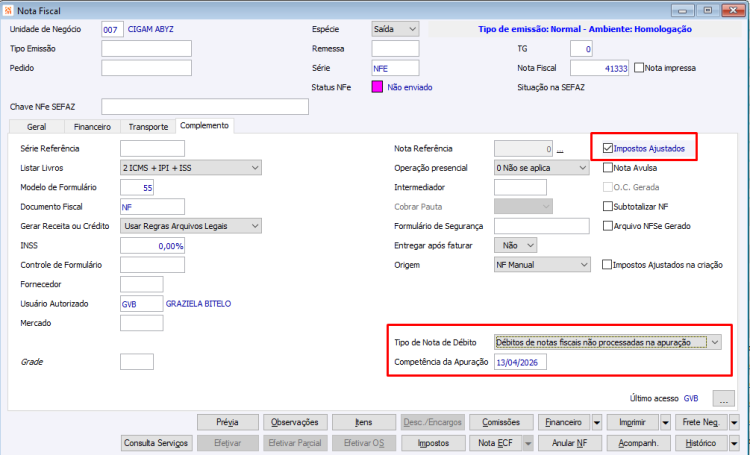The width and height of the screenshot is (750, 455).
Task: Click the Controle de Formulário field
Action: [x=152, y=265]
